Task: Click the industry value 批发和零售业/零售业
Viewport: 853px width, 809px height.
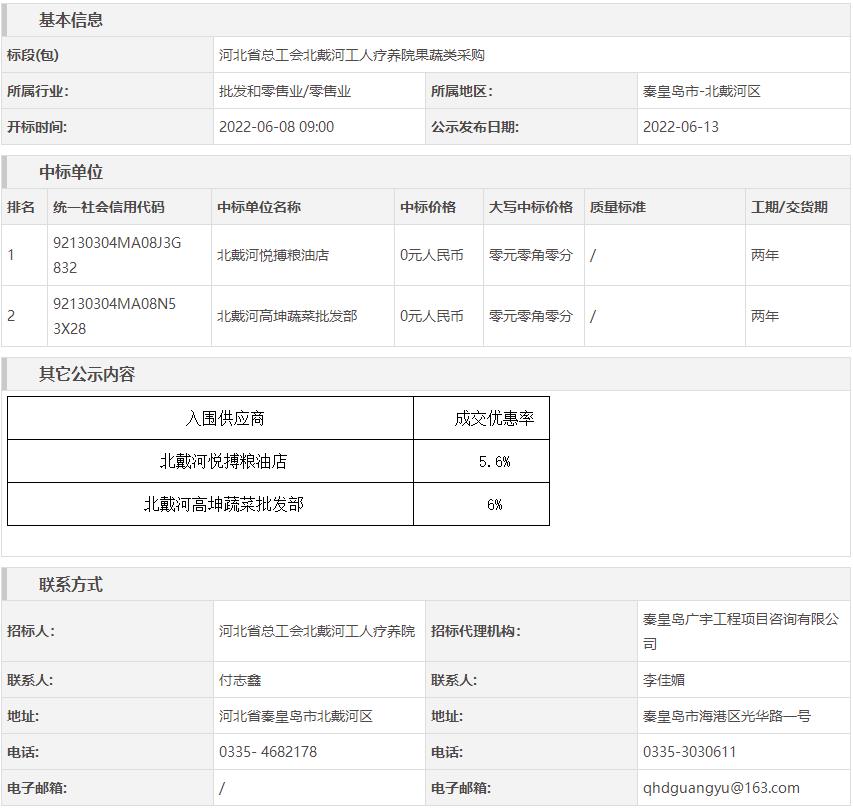Action: 285,91
